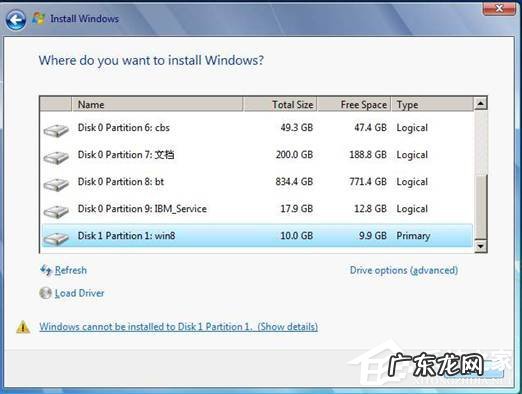Click the scroll up arrow of list

480,103
